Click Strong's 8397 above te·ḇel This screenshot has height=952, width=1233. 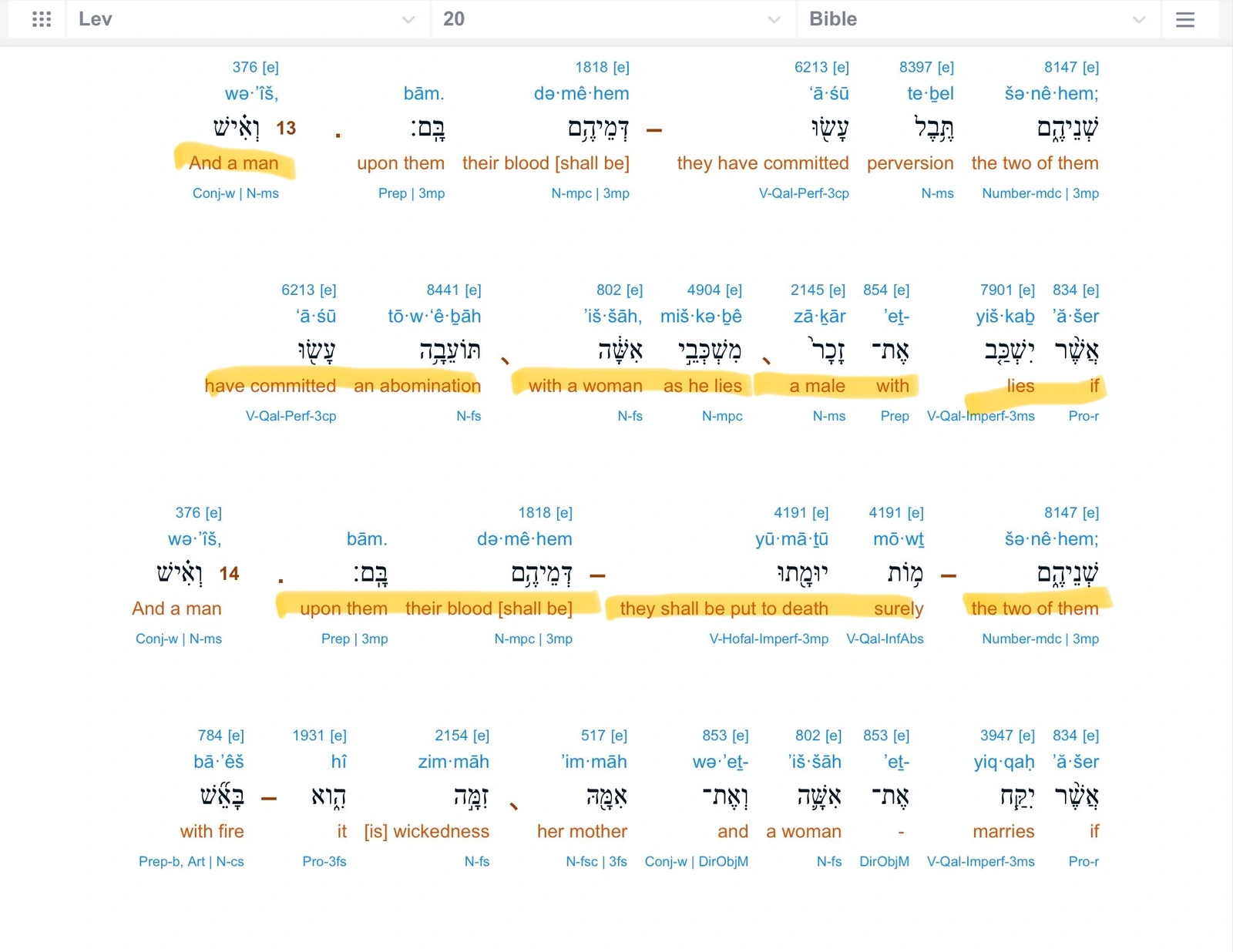click(916, 68)
